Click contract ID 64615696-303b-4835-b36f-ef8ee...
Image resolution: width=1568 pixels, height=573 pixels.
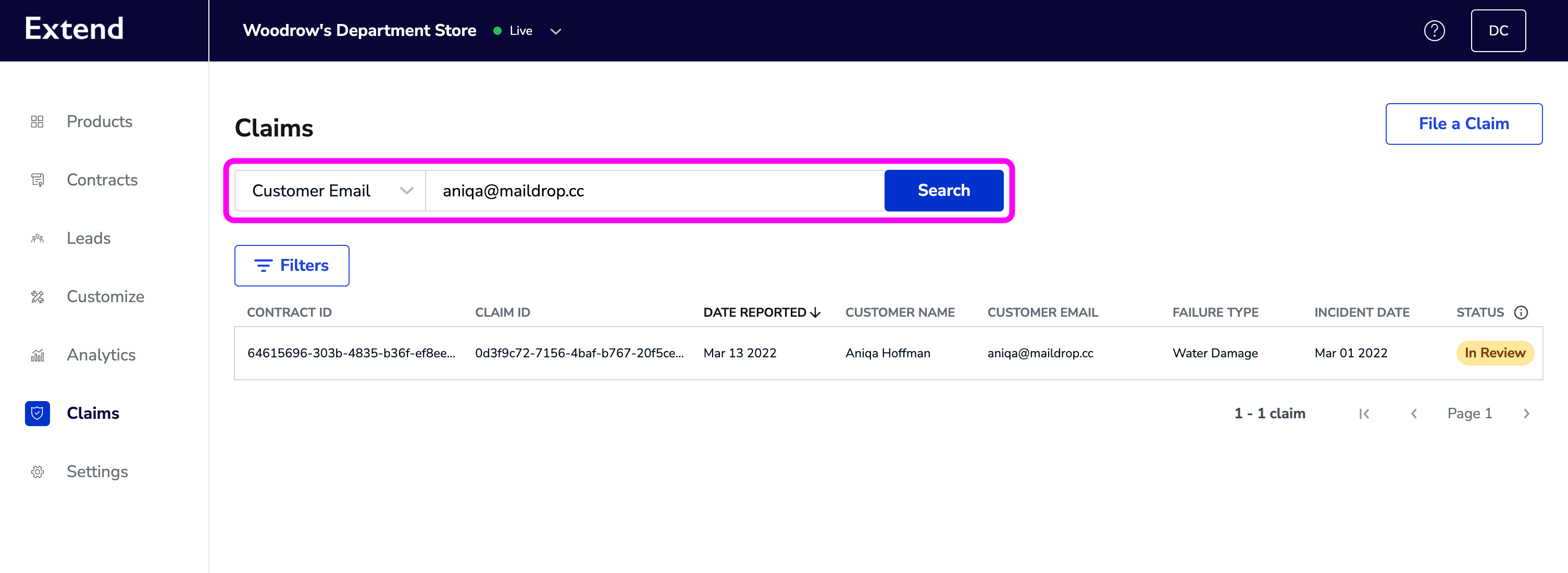351,353
